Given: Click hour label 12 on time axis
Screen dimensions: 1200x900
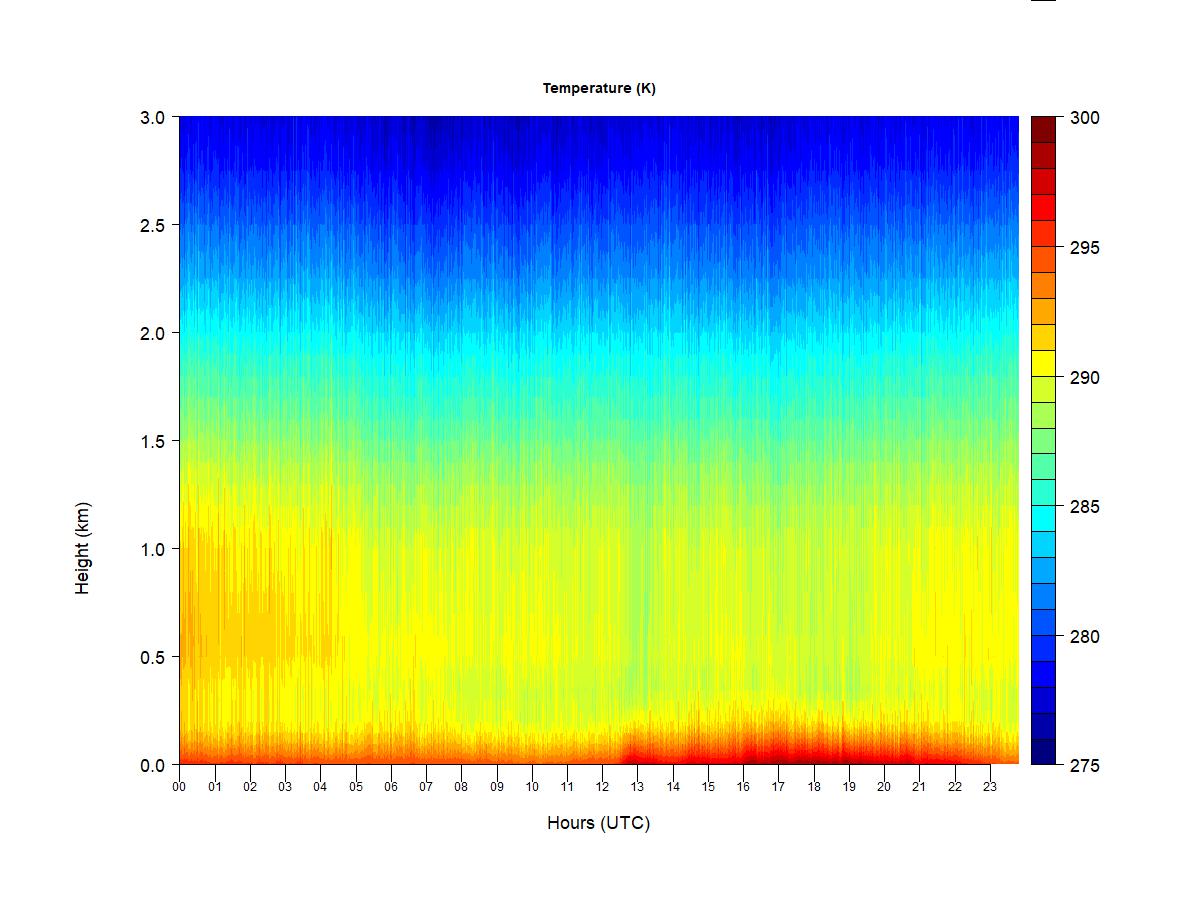Looking at the screenshot, I should (x=602, y=786).
